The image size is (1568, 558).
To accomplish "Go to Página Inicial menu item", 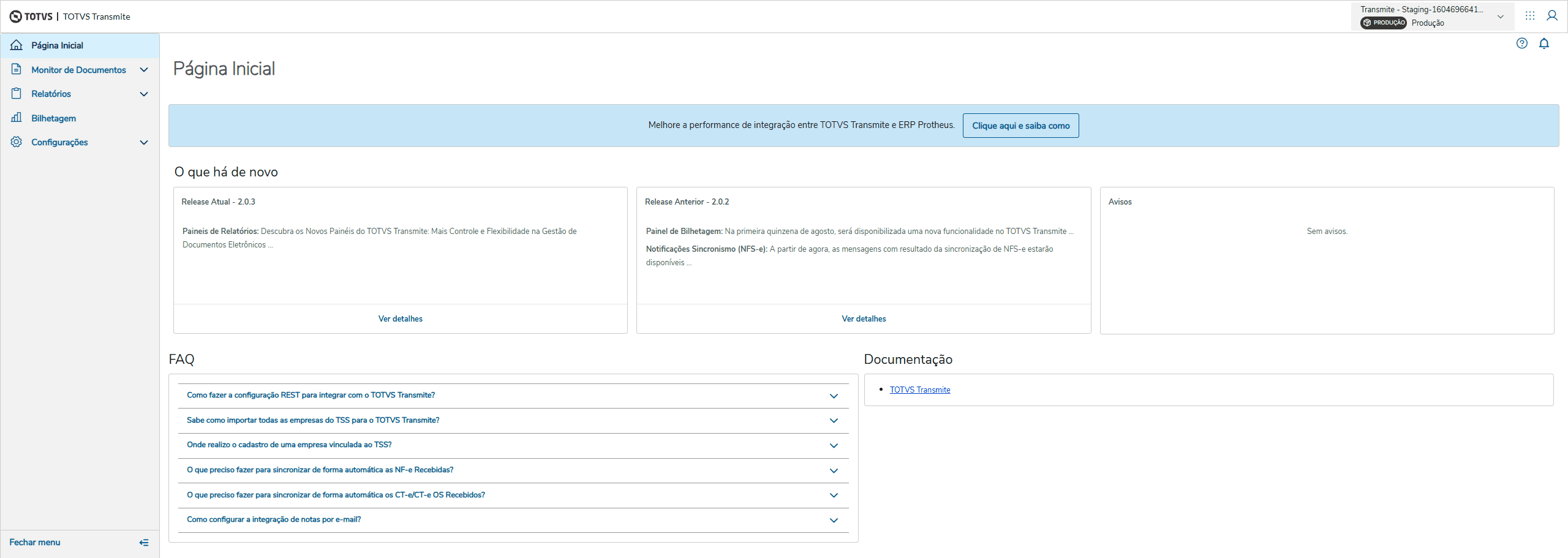I will [57, 45].
